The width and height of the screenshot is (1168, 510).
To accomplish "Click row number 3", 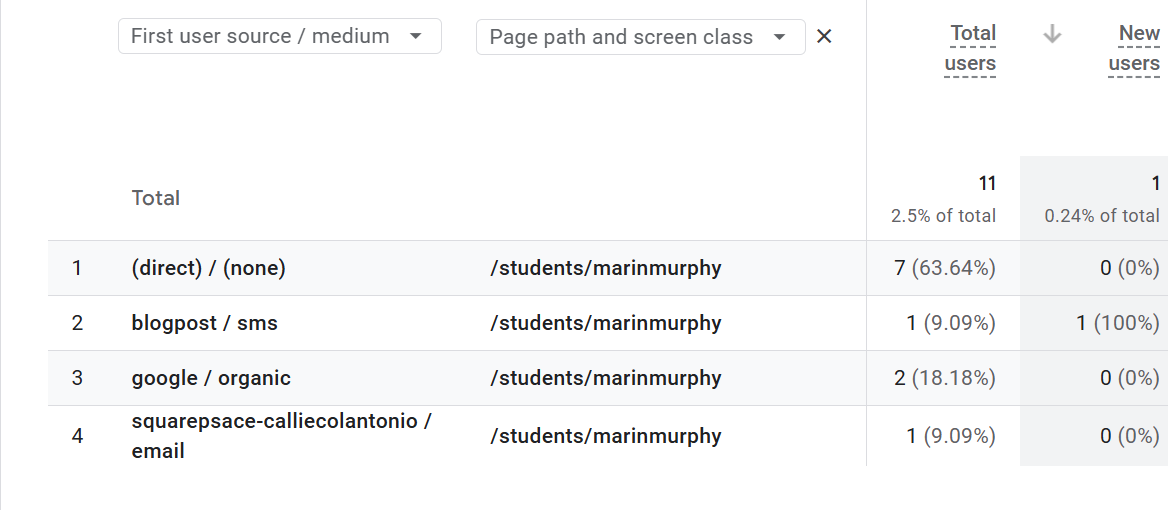I will click(77, 378).
